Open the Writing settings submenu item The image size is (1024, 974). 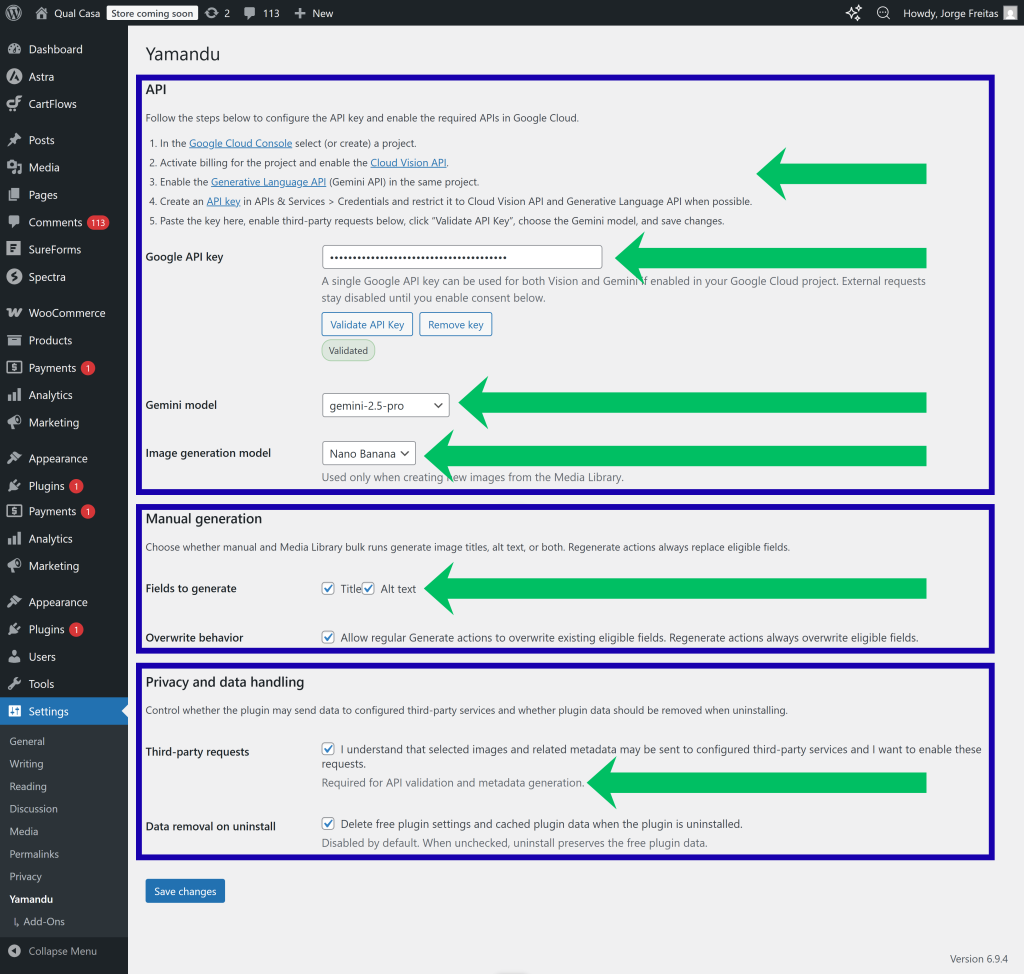(x=26, y=764)
